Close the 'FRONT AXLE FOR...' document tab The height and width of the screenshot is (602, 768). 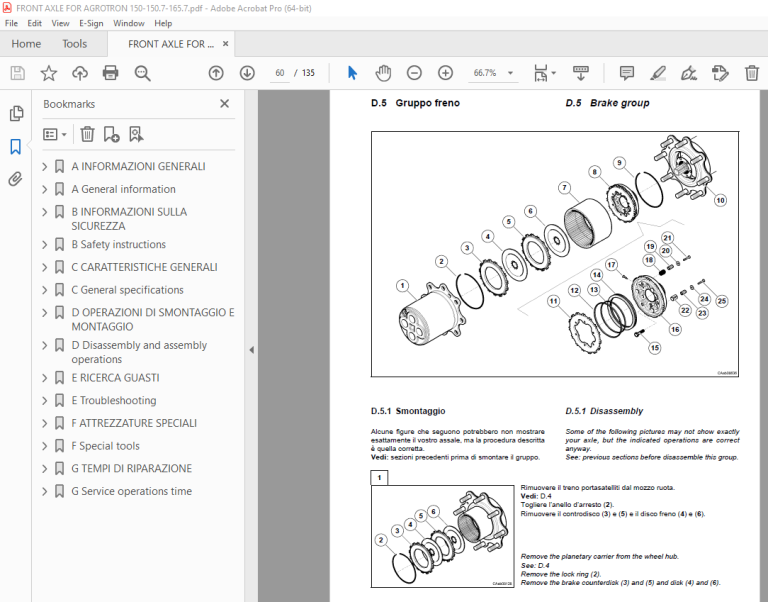click(225, 44)
